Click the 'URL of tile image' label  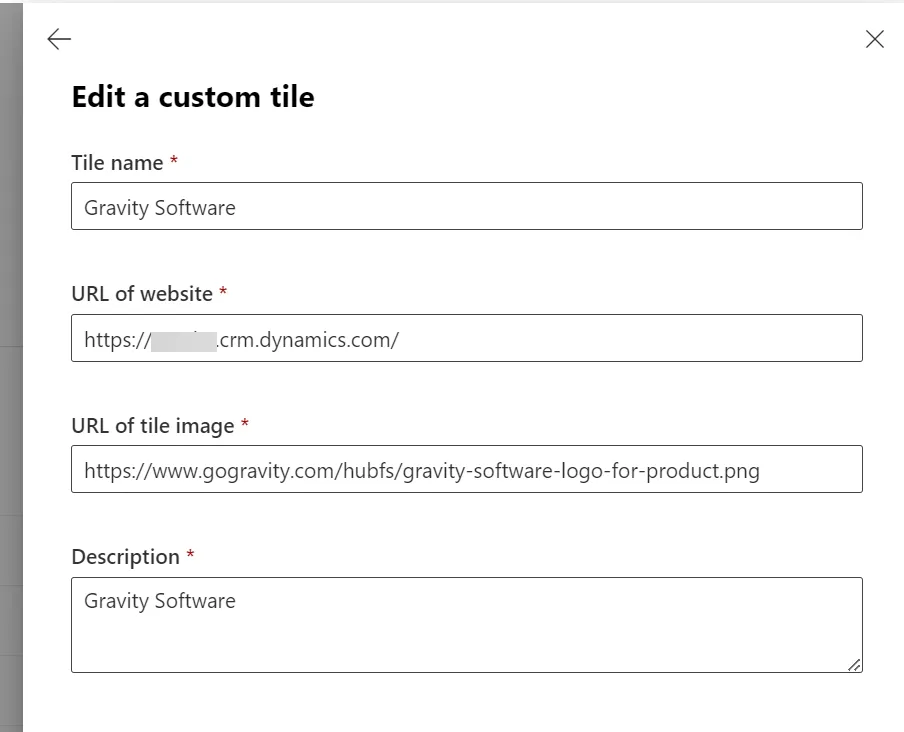coord(153,426)
